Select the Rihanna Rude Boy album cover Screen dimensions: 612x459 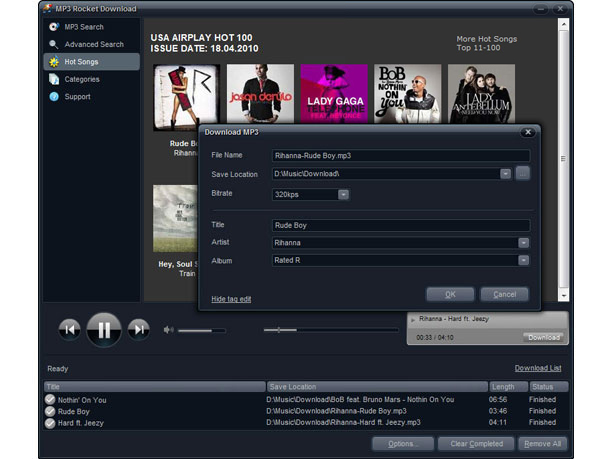[187, 97]
